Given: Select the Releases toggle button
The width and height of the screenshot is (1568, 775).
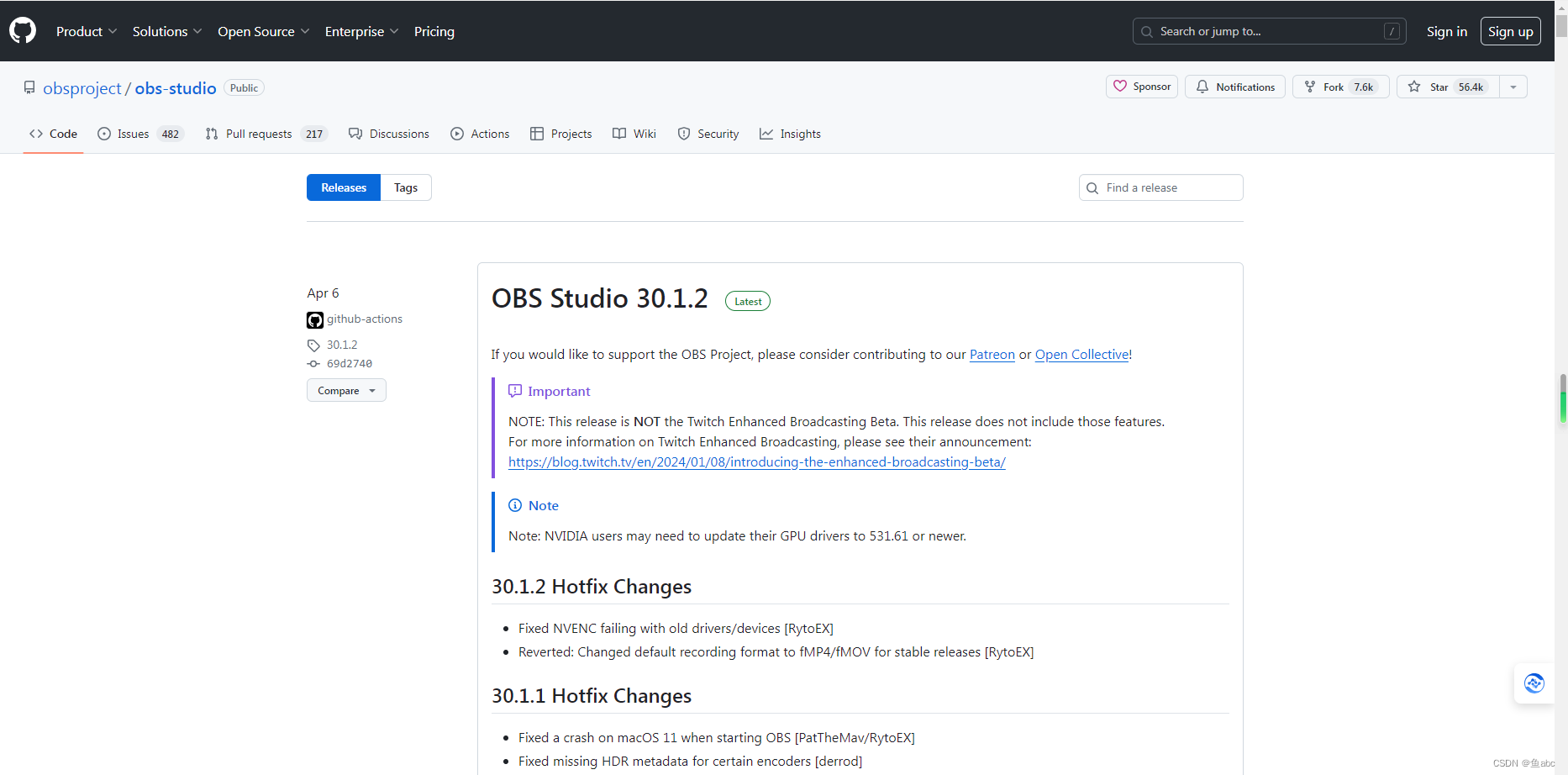Looking at the screenshot, I should pos(344,187).
